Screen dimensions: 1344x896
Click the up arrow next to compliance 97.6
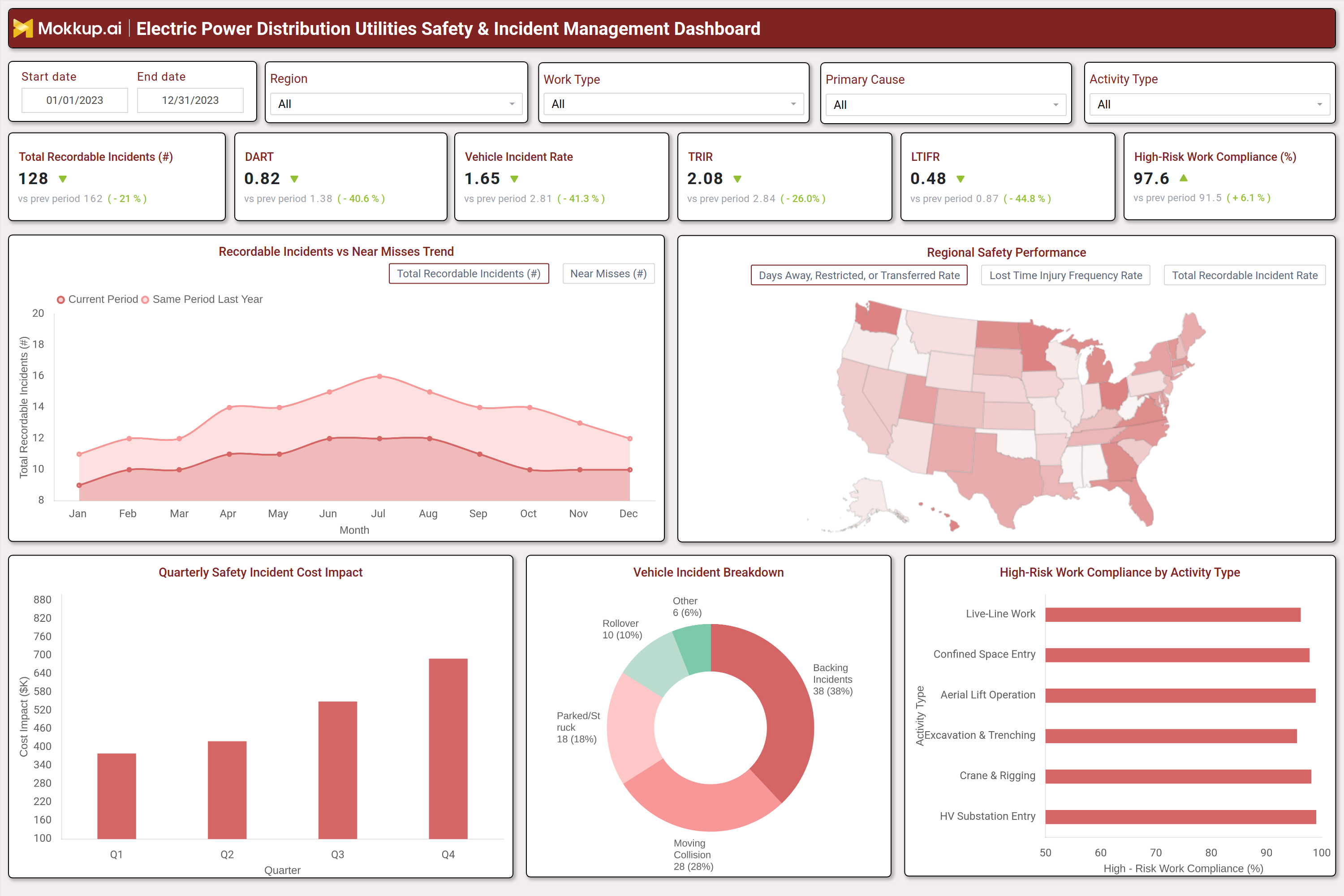pyautogui.click(x=1184, y=178)
